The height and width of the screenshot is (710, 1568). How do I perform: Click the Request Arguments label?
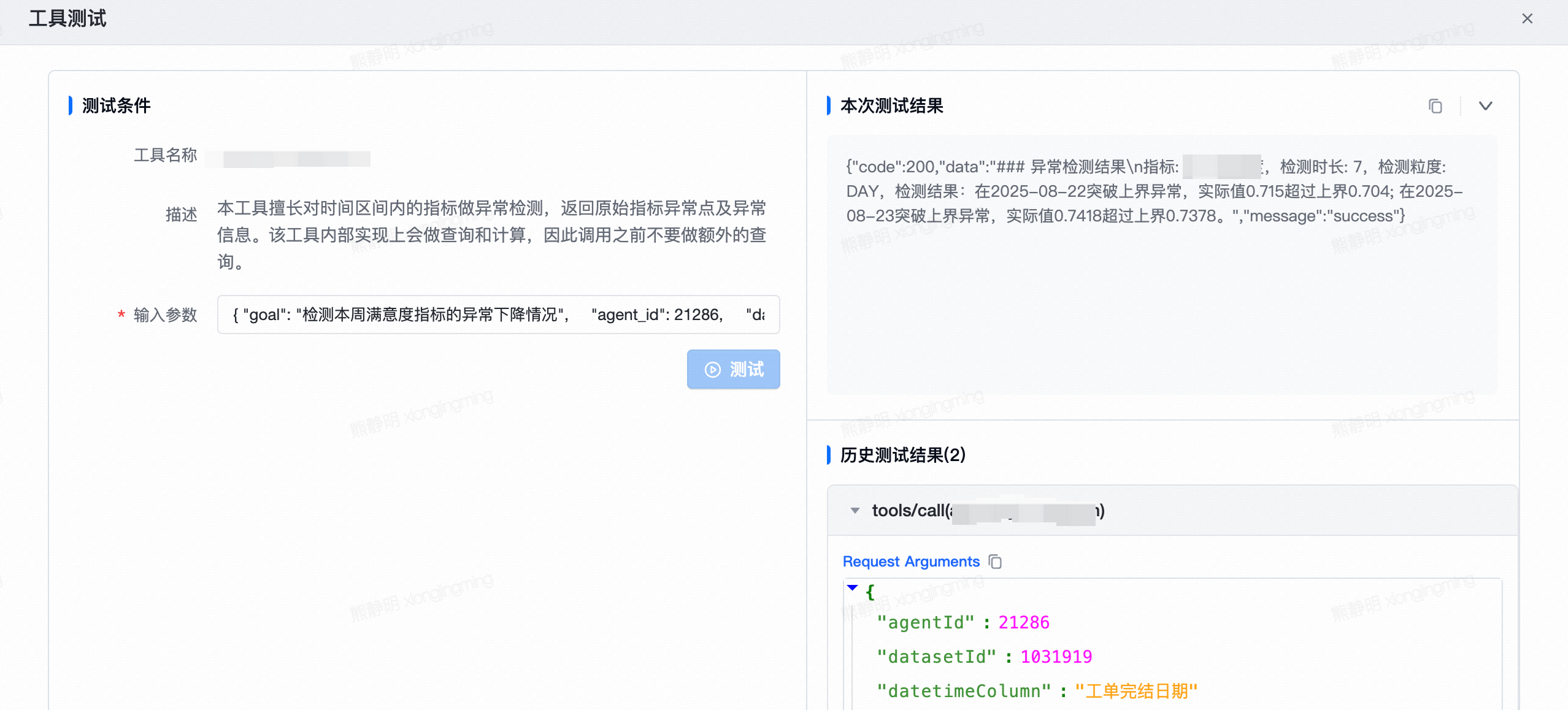coord(910,562)
